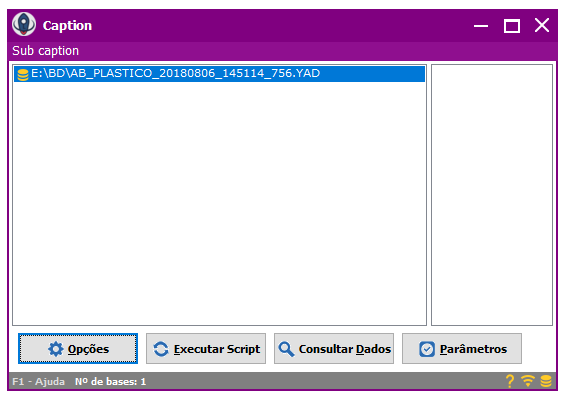Click the yellow database icon beside the file path
Screen dimensions: 567x400
point(23,75)
